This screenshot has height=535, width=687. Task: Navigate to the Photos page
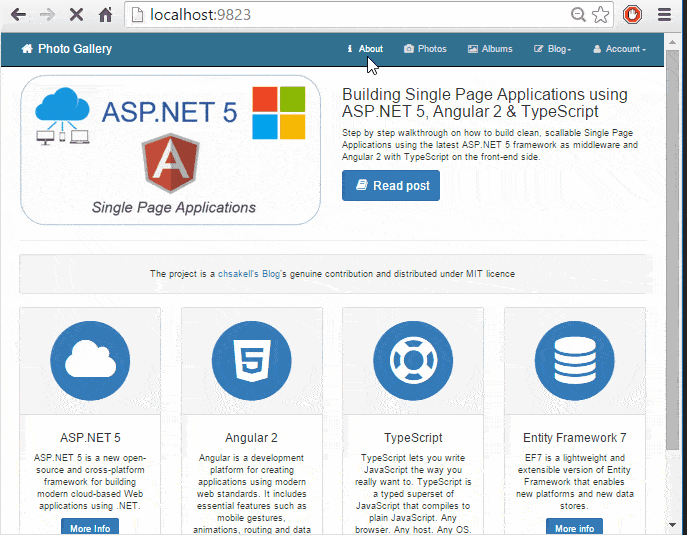[x=425, y=49]
